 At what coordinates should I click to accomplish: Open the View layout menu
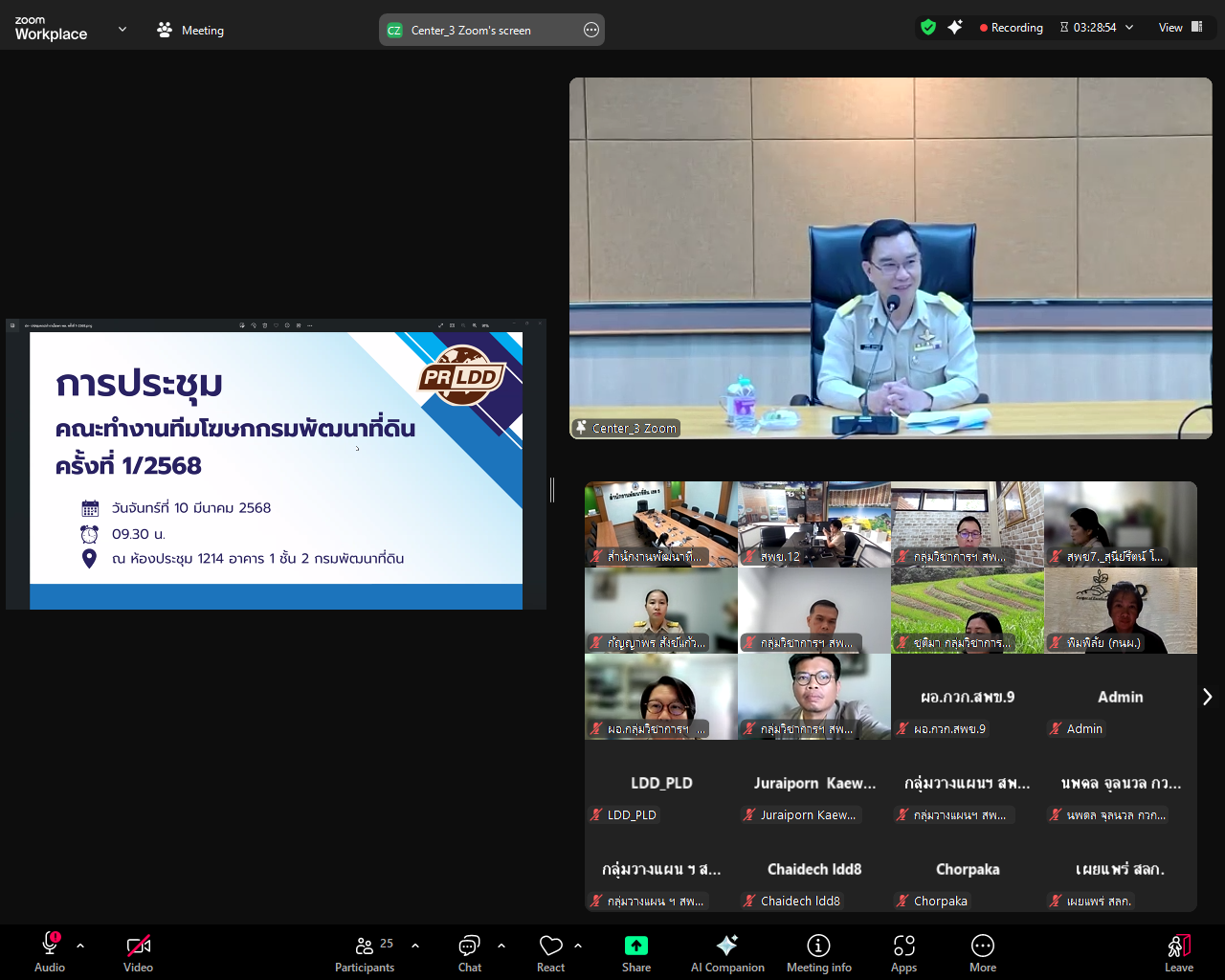click(x=1180, y=28)
